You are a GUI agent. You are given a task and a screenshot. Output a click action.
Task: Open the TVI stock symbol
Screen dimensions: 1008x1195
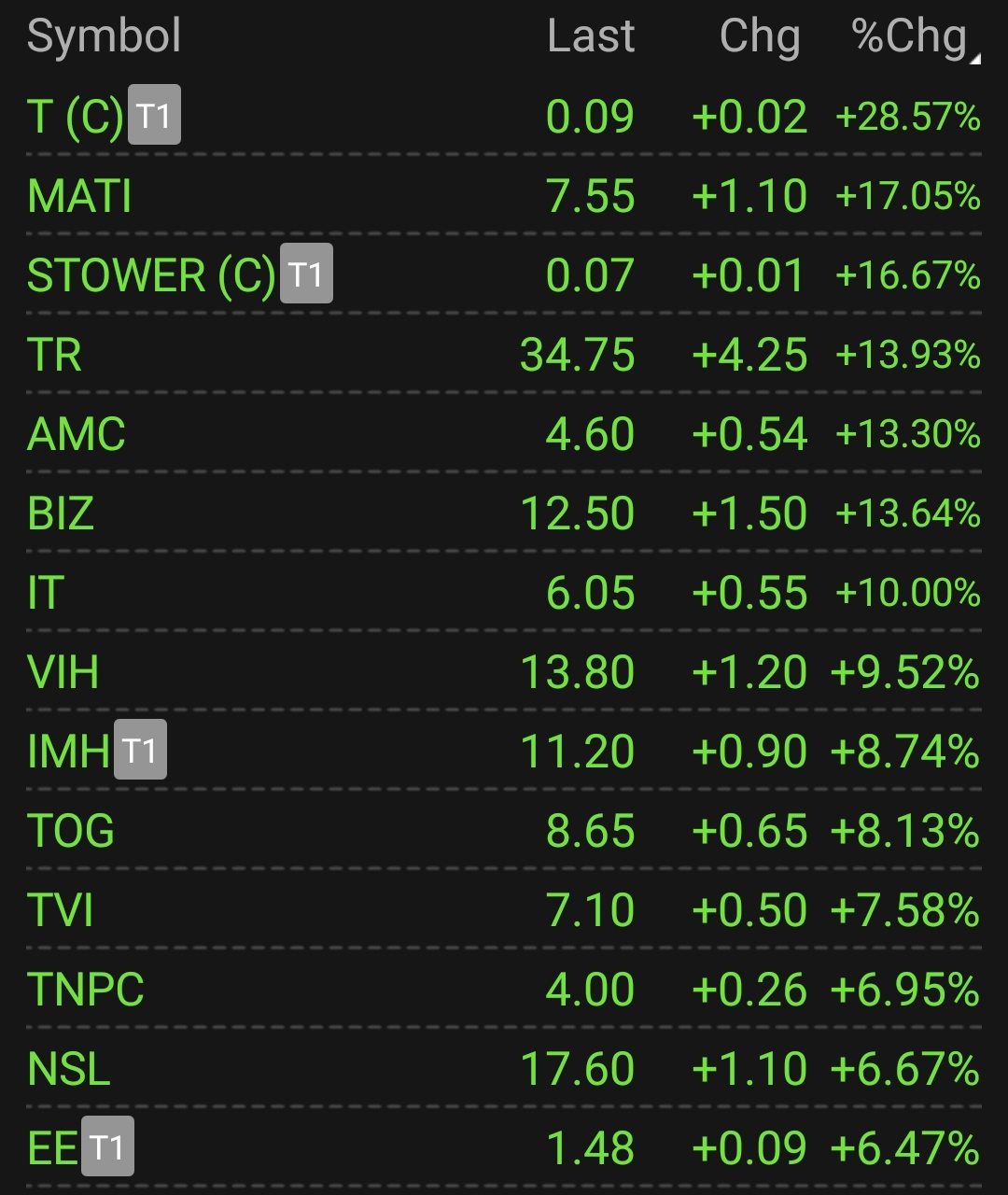click(x=61, y=910)
